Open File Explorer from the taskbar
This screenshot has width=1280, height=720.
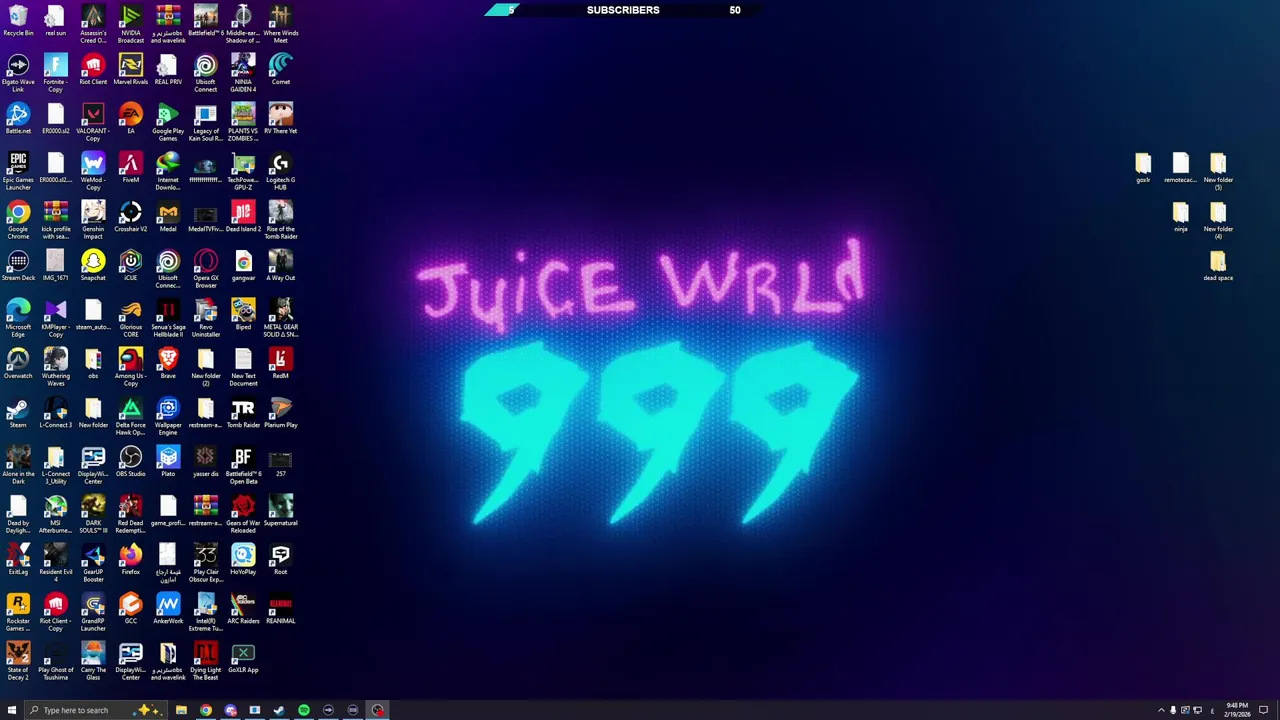(x=181, y=710)
